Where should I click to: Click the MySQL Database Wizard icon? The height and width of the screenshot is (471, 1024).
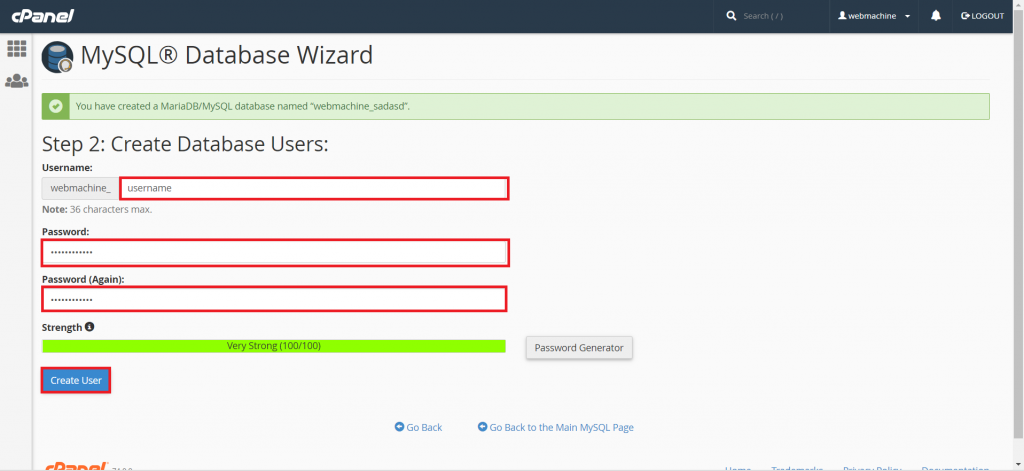(57, 57)
